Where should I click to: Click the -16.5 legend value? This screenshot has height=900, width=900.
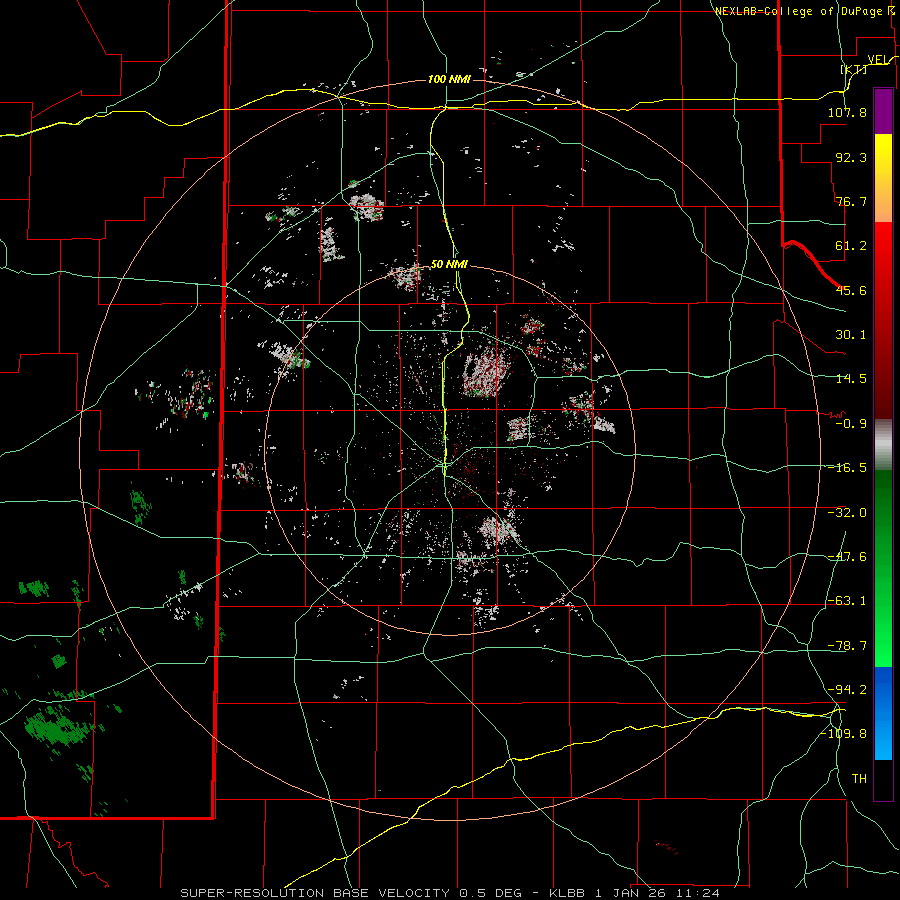(847, 468)
